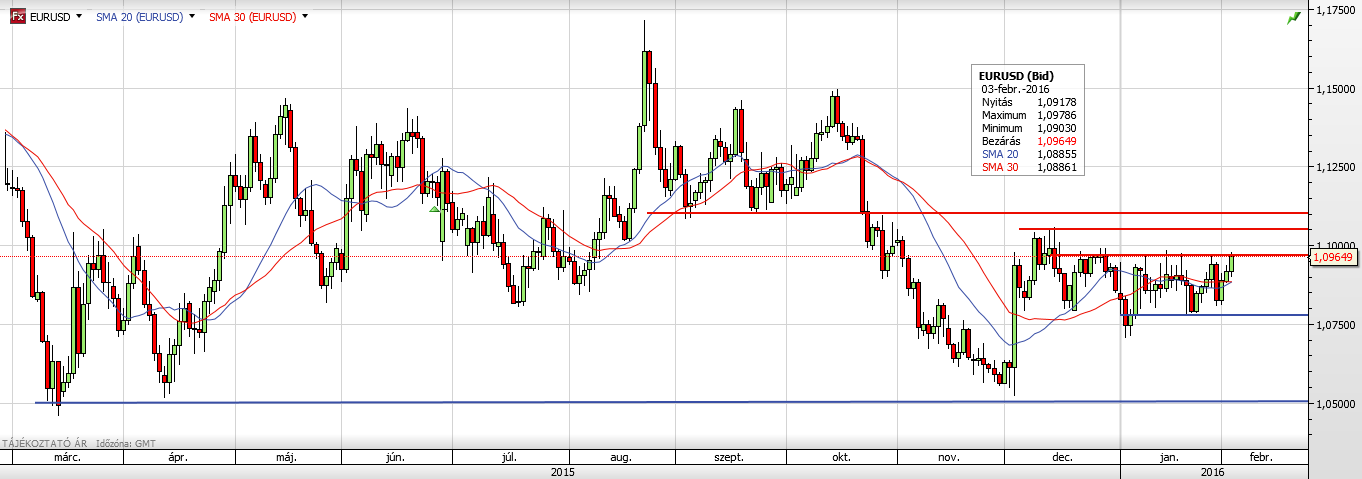
Task: Click the Maximum value 1,09786
Action: click(1056, 115)
